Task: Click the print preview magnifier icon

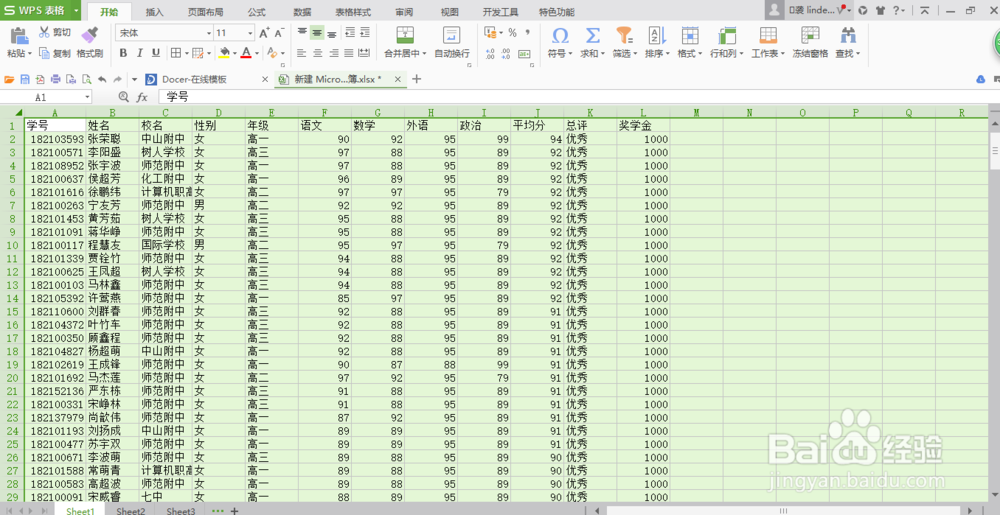Action: (x=86, y=79)
